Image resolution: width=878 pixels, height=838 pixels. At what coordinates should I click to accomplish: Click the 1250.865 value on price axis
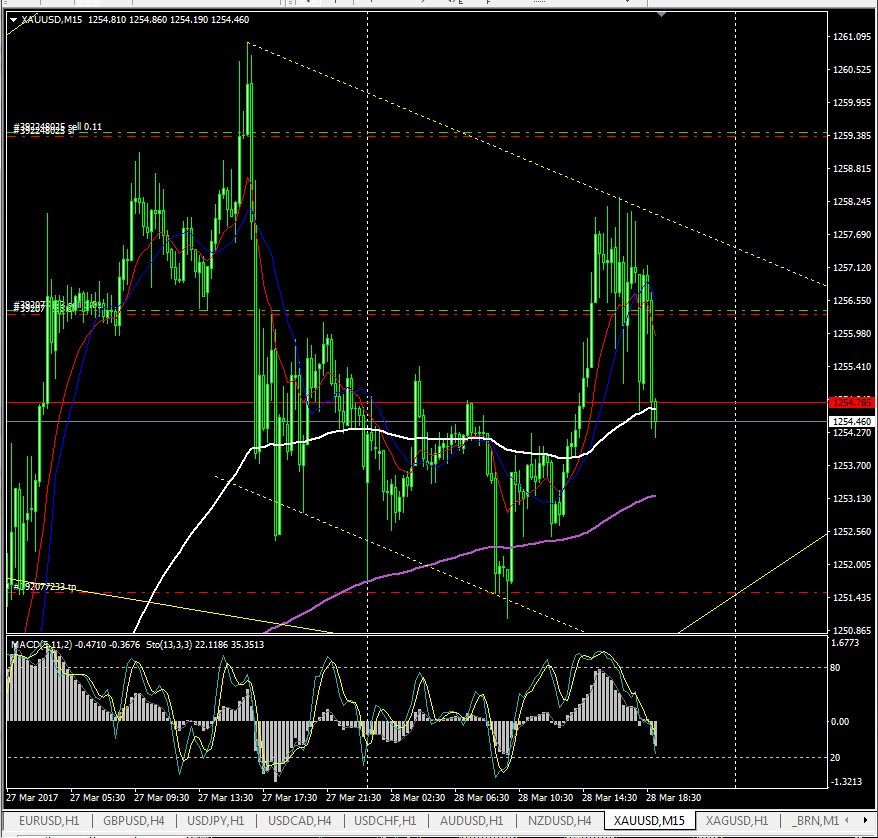[852, 631]
